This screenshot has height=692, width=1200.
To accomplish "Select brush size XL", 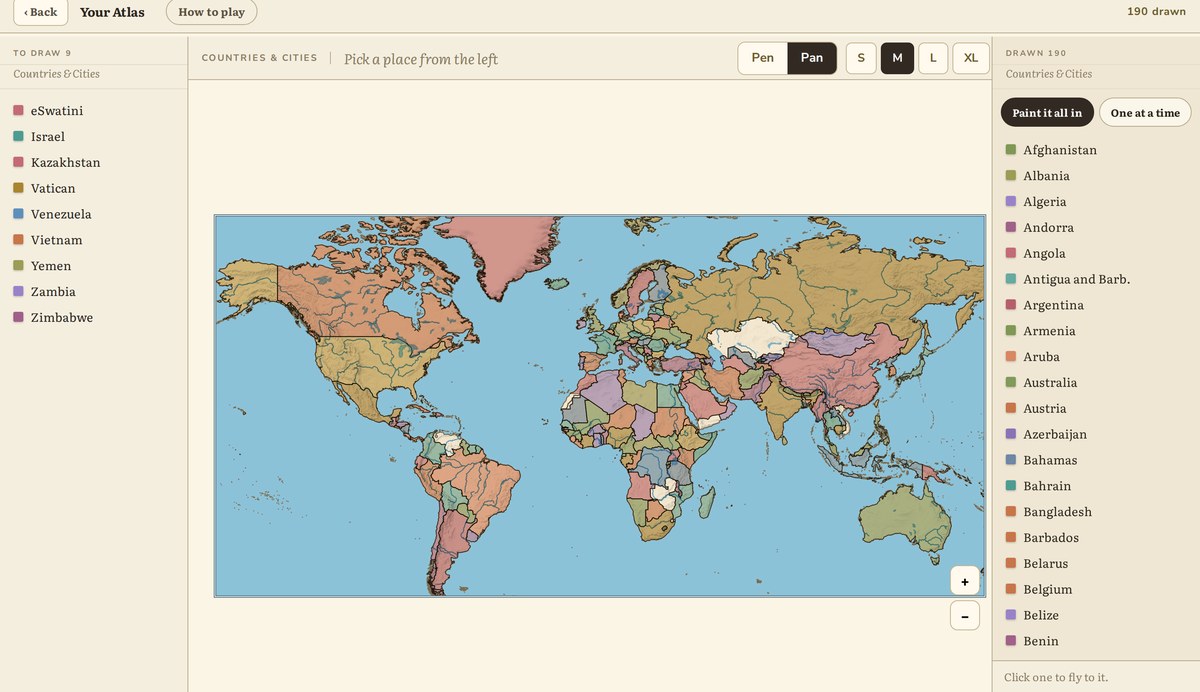I will [x=971, y=58].
